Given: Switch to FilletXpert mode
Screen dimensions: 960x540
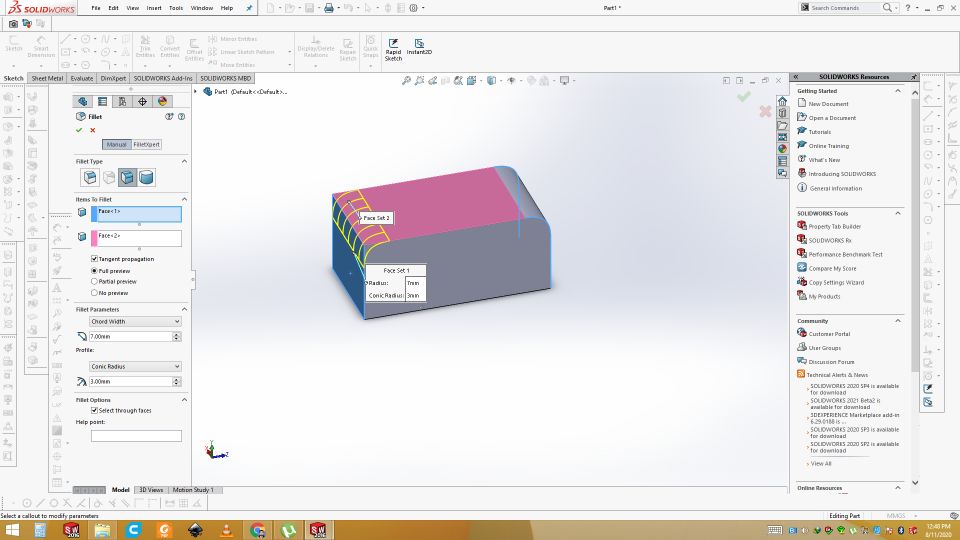Looking at the screenshot, I should pyautogui.click(x=146, y=144).
